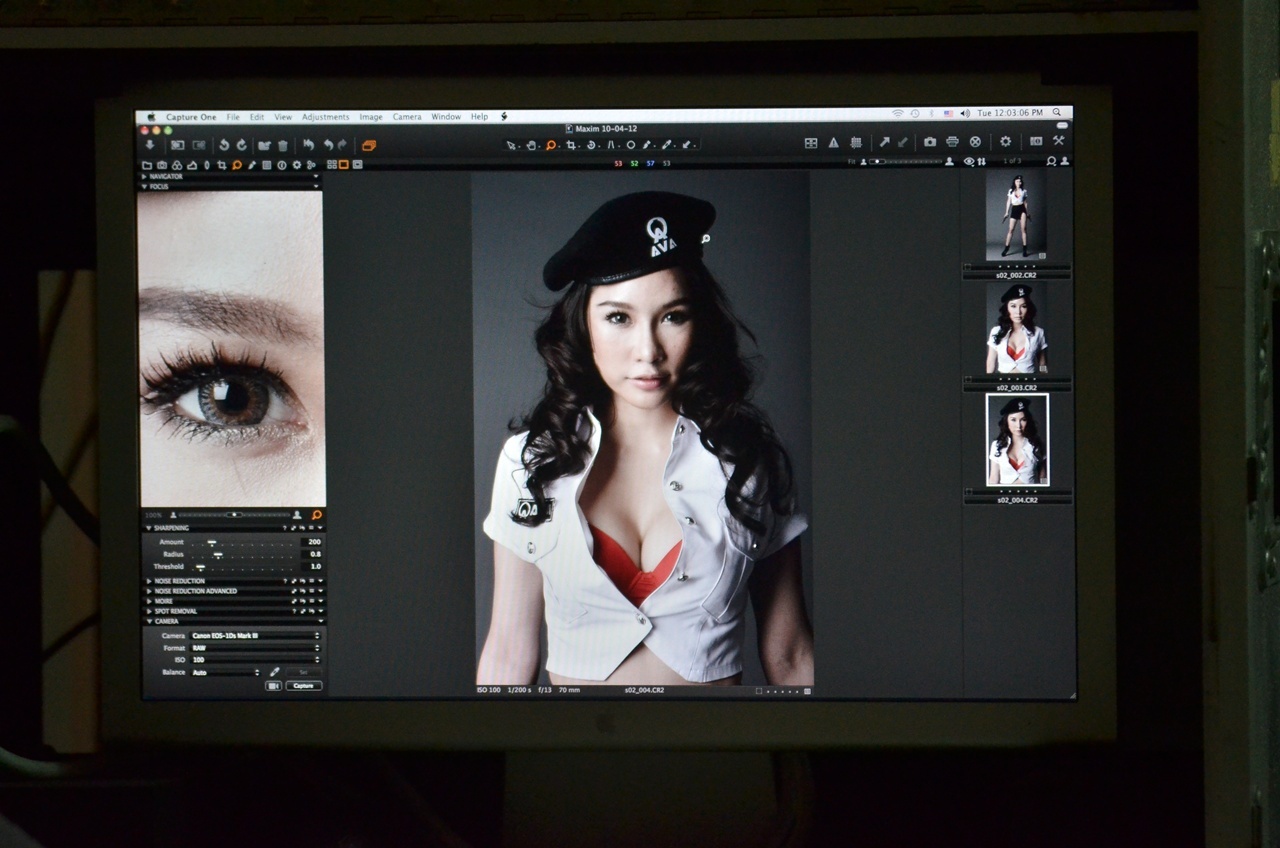Screen dimensions: 1280x848
Task: Open the Output gear tool tab
Action: point(297,165)
